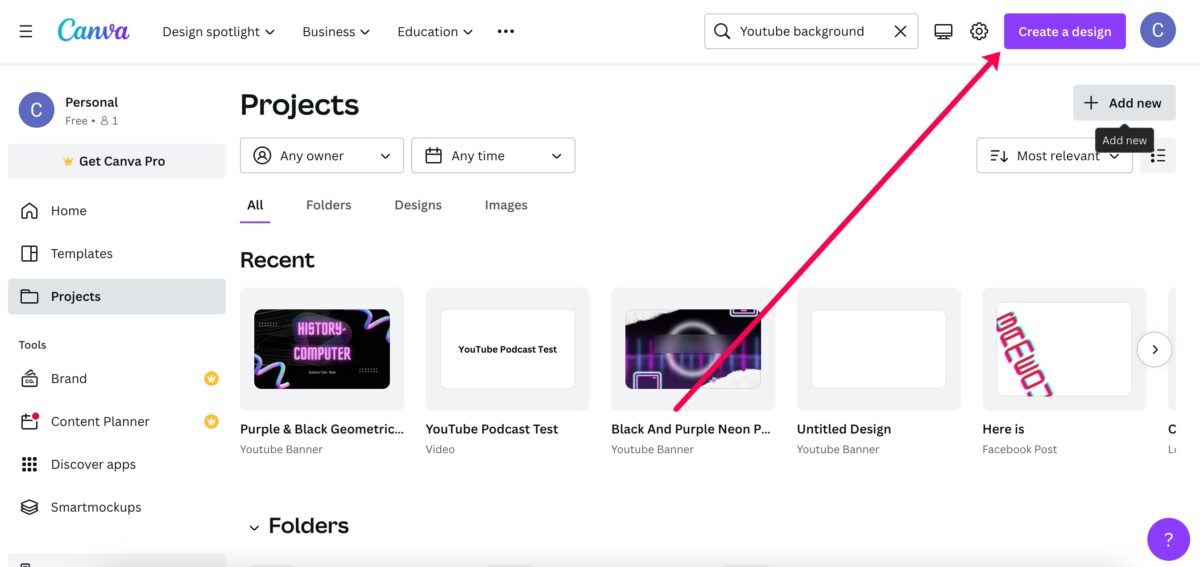Select the Folders tab
Image resolution: width=1200 pixels, height=567 pixels.
pyautogui.click(x=328, y=205)
